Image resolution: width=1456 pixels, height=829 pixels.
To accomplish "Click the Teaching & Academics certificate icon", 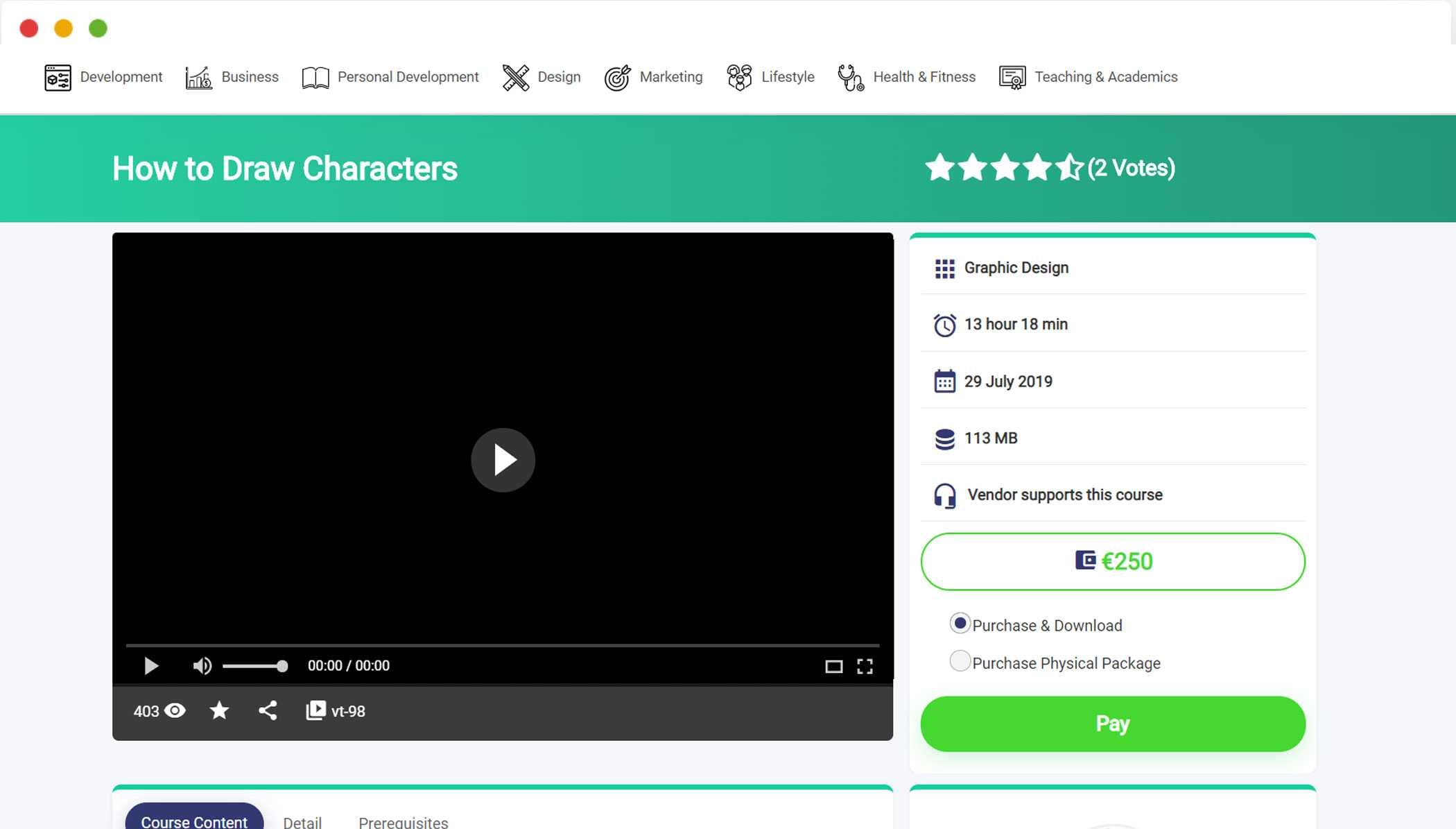I will click(1012, 77).
